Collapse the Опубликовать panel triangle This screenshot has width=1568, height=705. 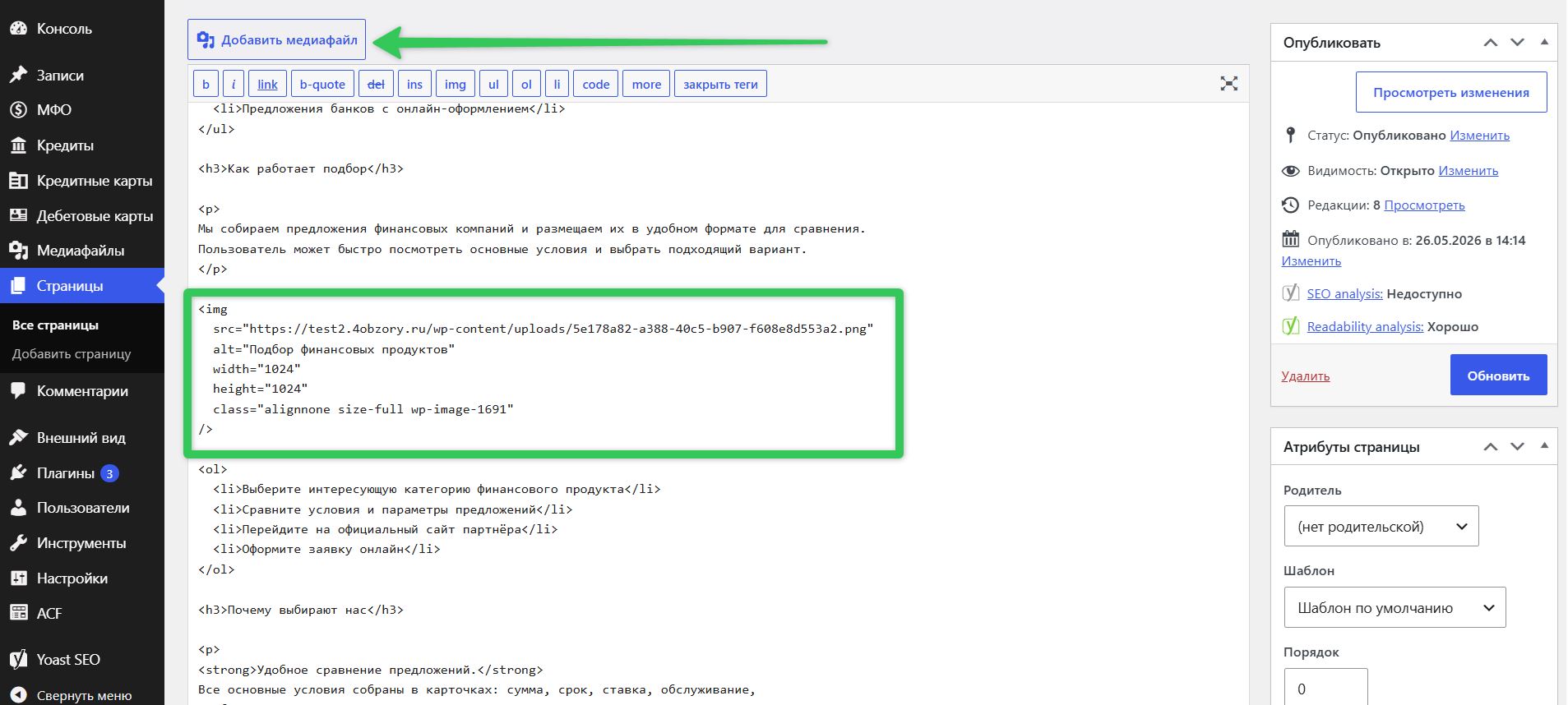1543,42
